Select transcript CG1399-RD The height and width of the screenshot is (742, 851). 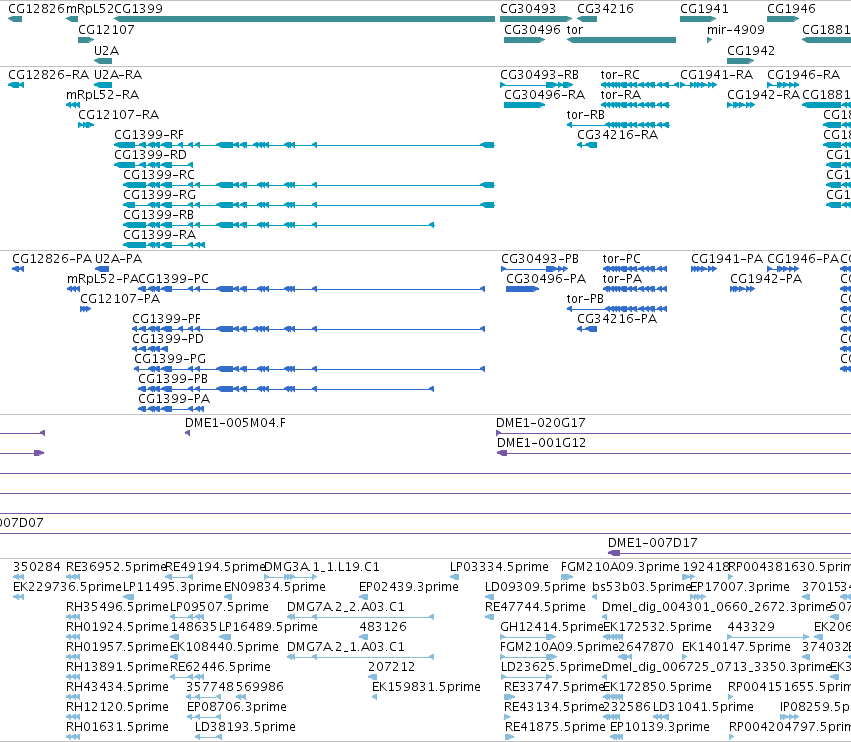[153, 165]
